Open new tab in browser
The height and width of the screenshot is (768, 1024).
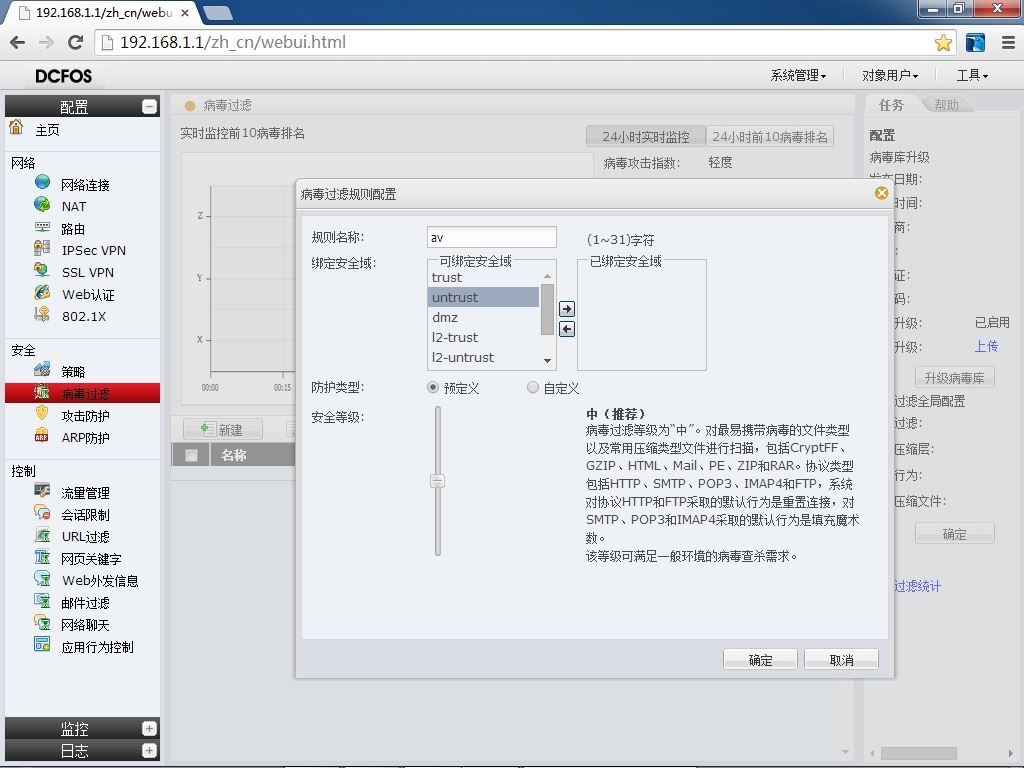217,13
